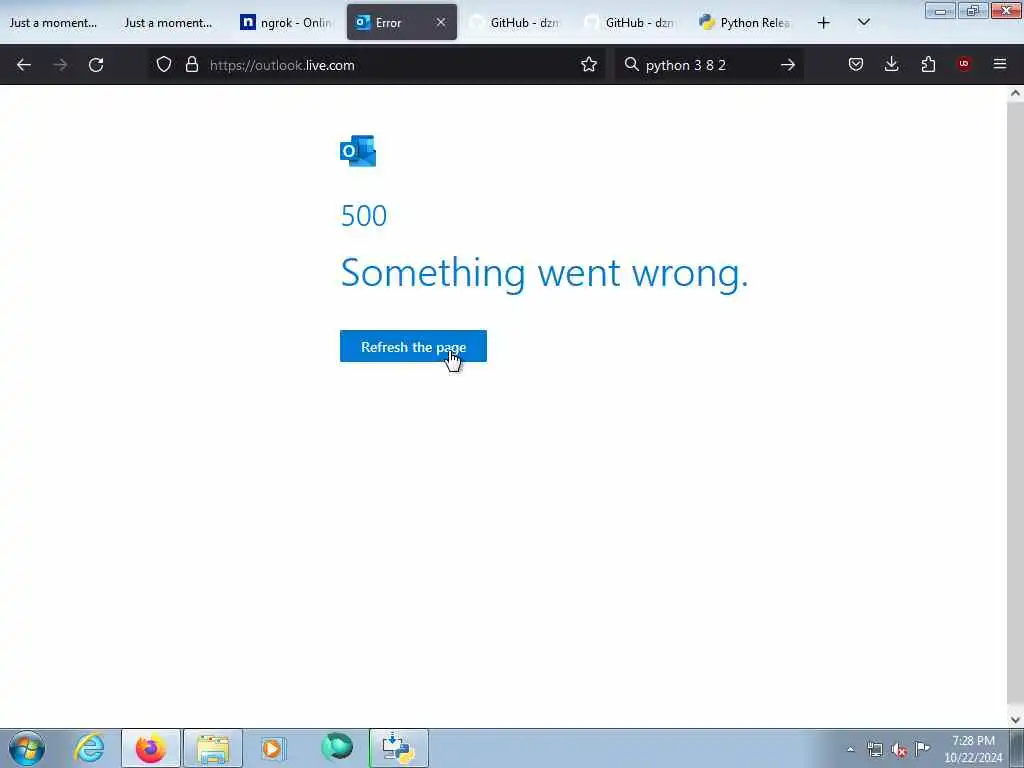Screen dimensions: 1024x768
Task: Show hidden system tray icons
Action: click(850, 749)
